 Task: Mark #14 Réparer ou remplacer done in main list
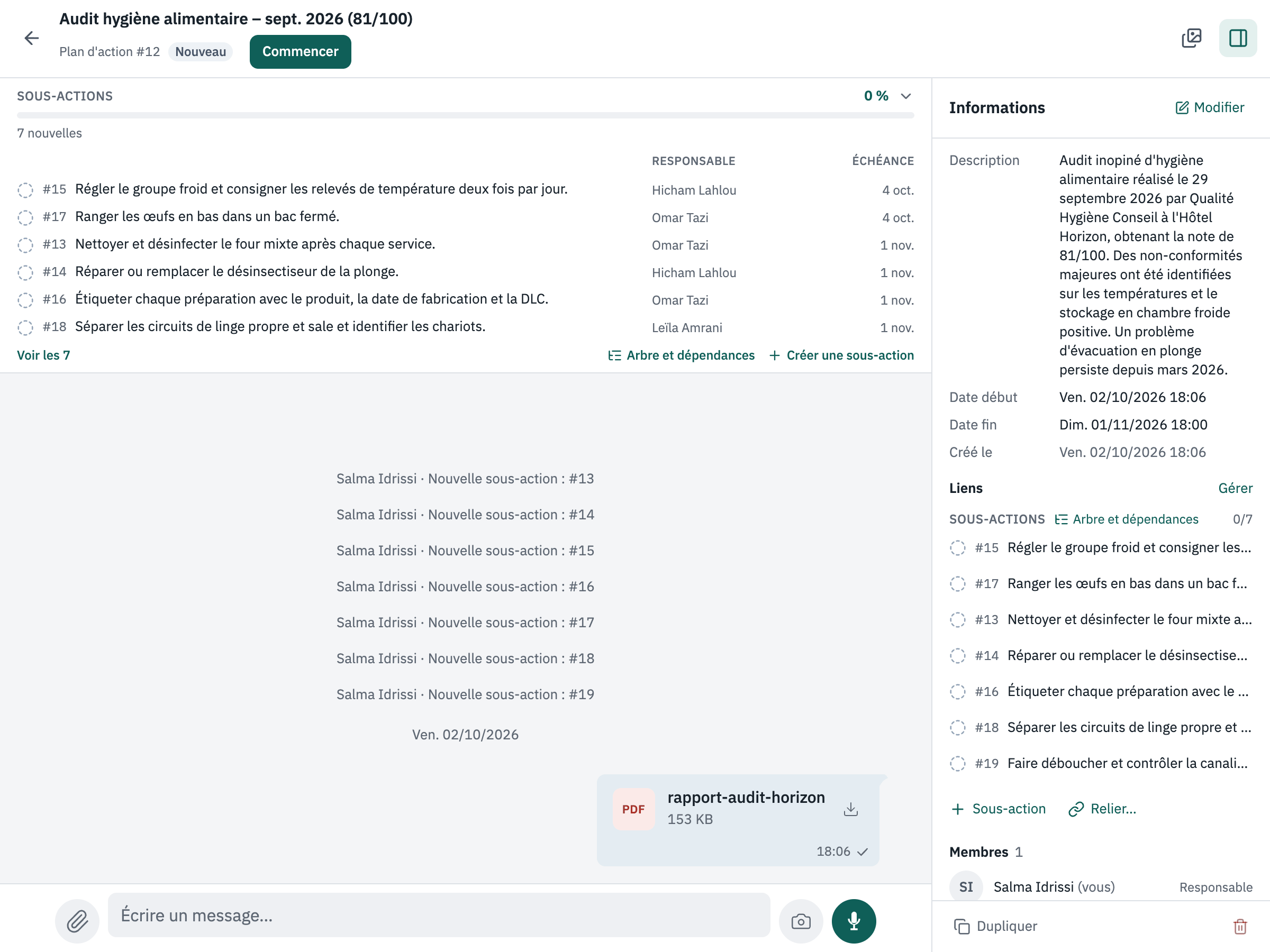(25, 272)
